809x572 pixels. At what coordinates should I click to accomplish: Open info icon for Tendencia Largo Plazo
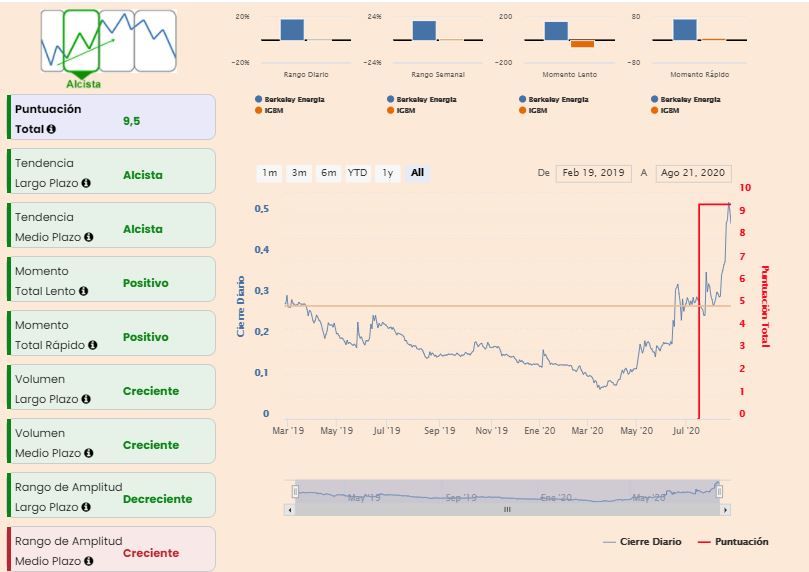(86, 184)
